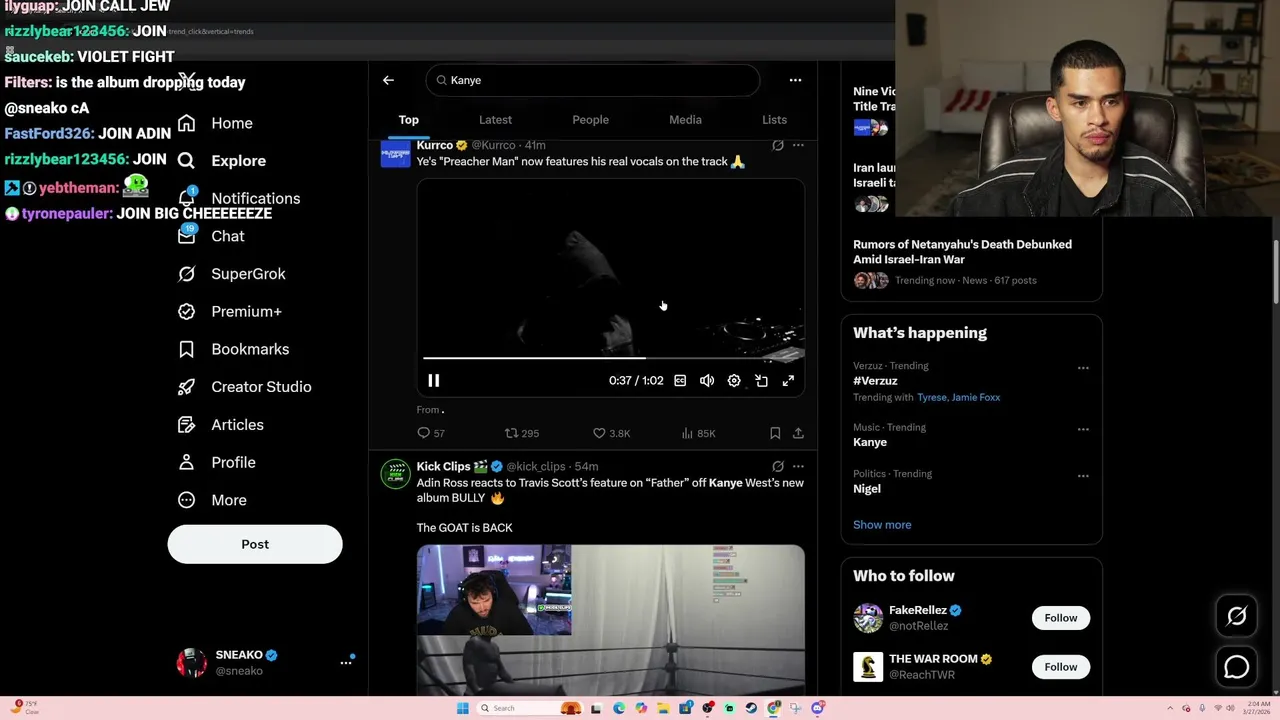Click the Post button
Screen dimensions: 1280x720
(x=255, y=544)
